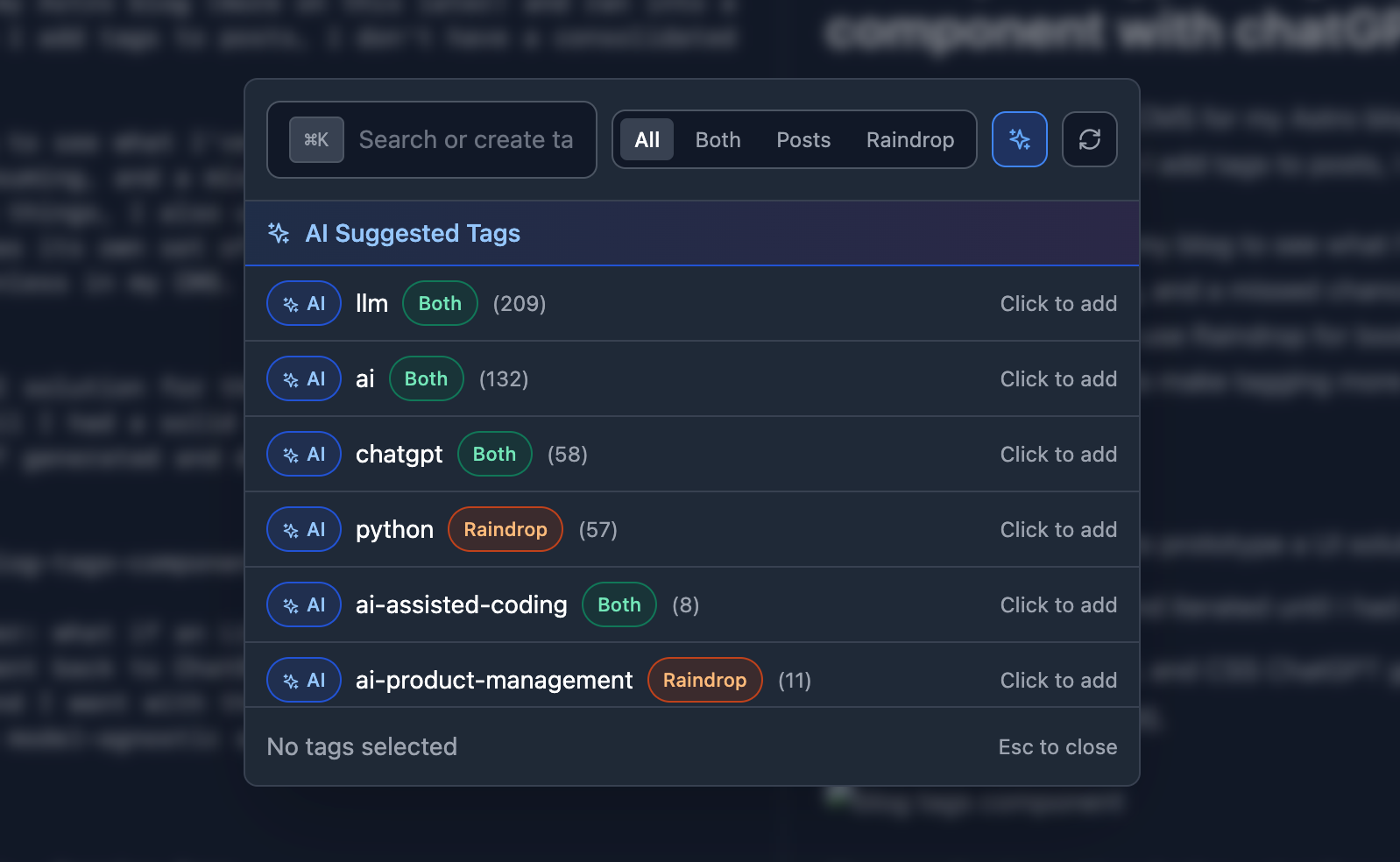Select the Raindrop filter tab
The height and width of the screenshot is (862, 1400).
[x=910, y=139]
